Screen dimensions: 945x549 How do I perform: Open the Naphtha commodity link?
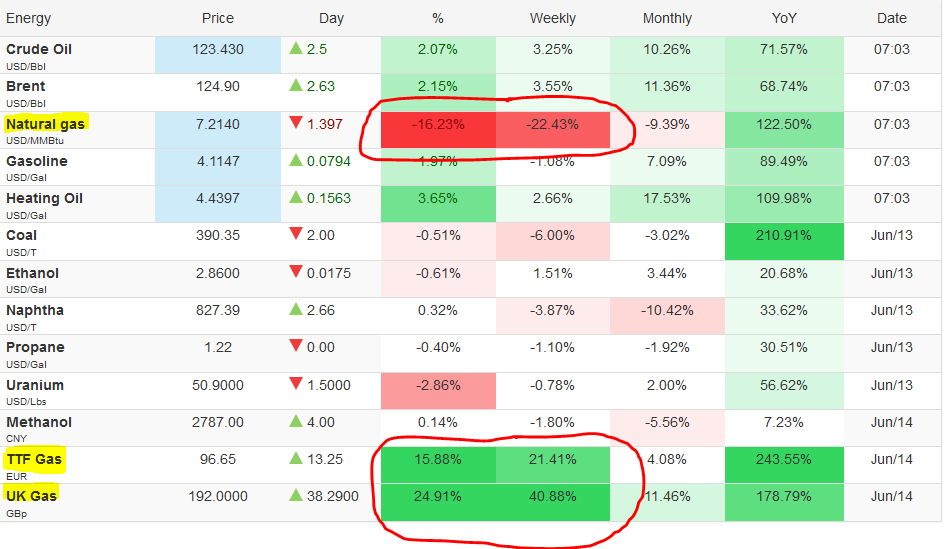click(x=35, y=310)
